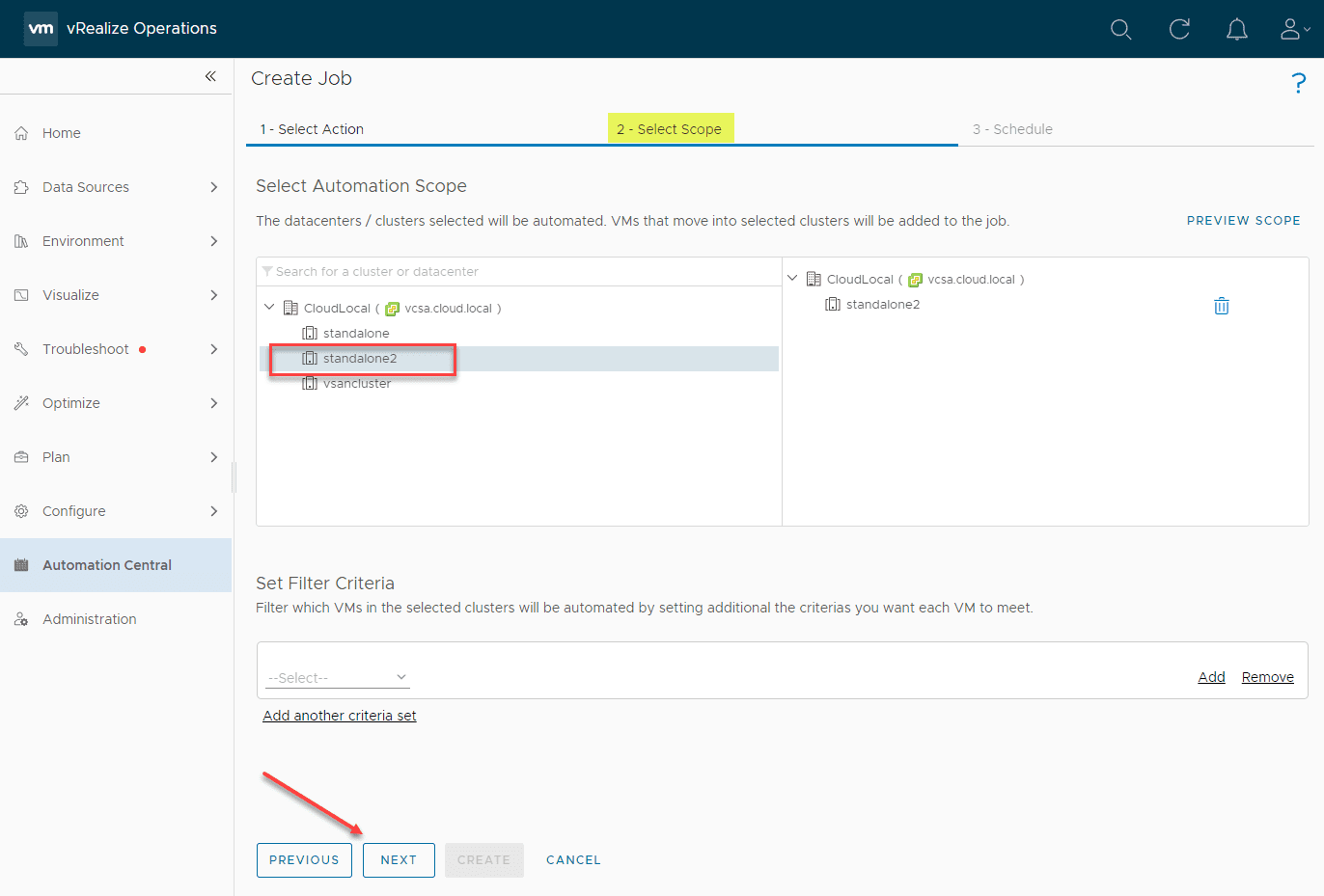Go to step 3 - Schedule
This screenshot has width=1324, height=896.
(1012, 129)
